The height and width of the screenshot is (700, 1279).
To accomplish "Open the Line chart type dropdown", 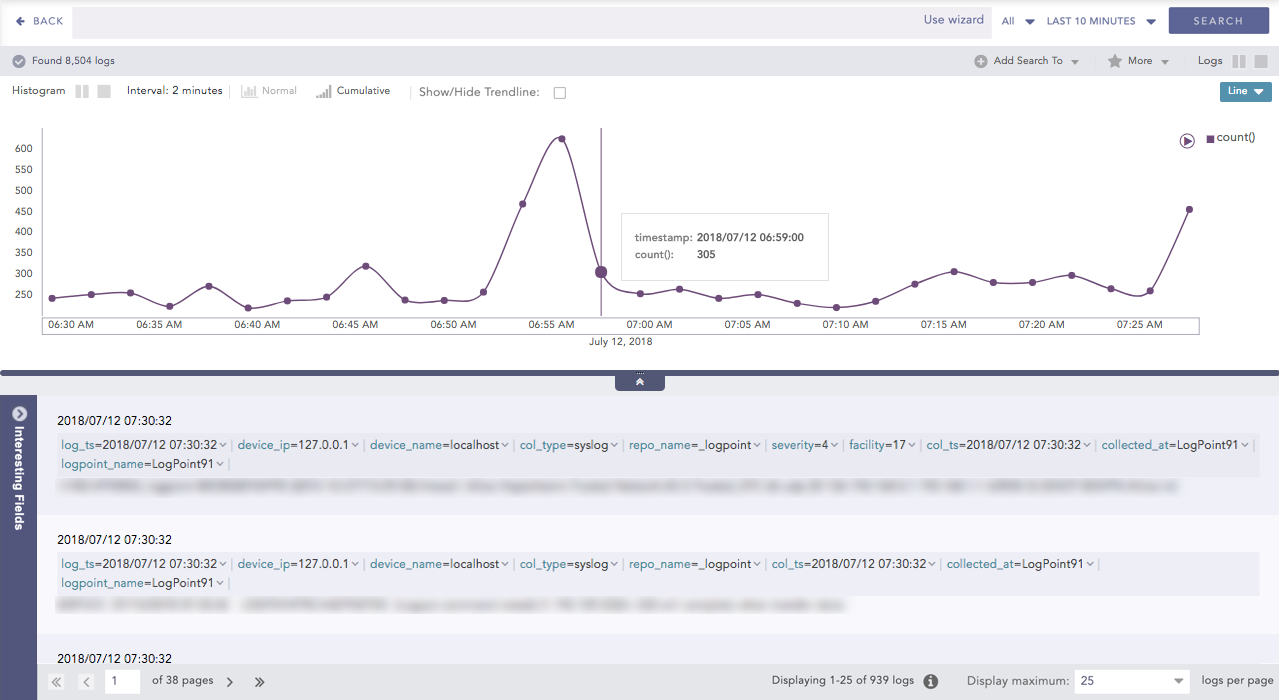I will point(1245,91).
